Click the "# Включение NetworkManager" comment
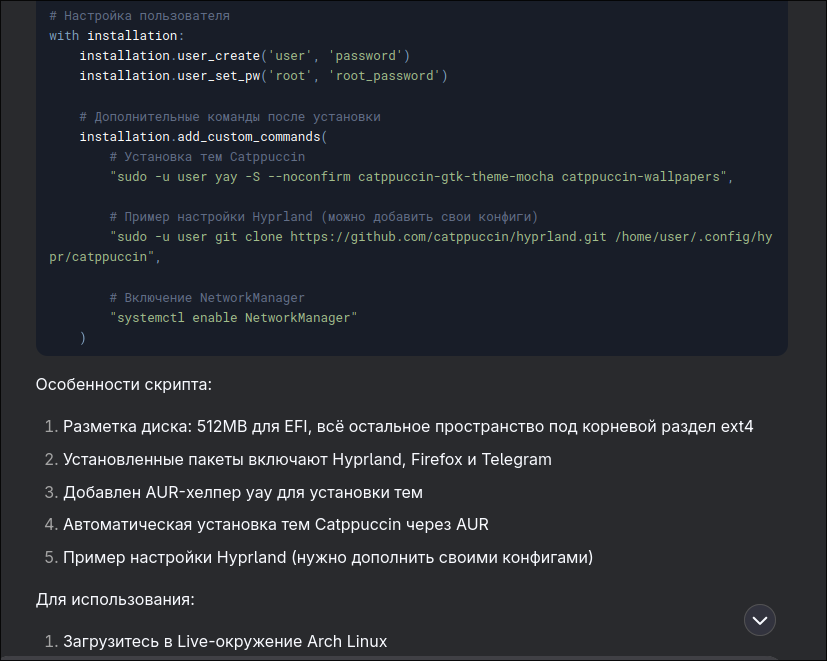This screenshot has height=661, width=827. (x=207, y=298)
